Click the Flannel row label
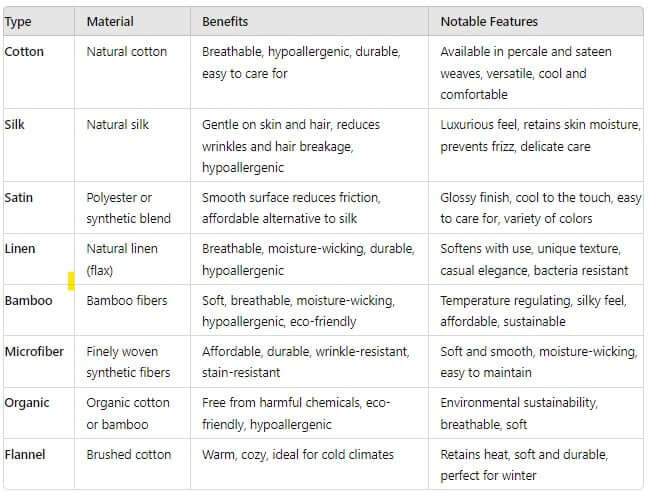 pyautogui.click(x=26, y=455)
